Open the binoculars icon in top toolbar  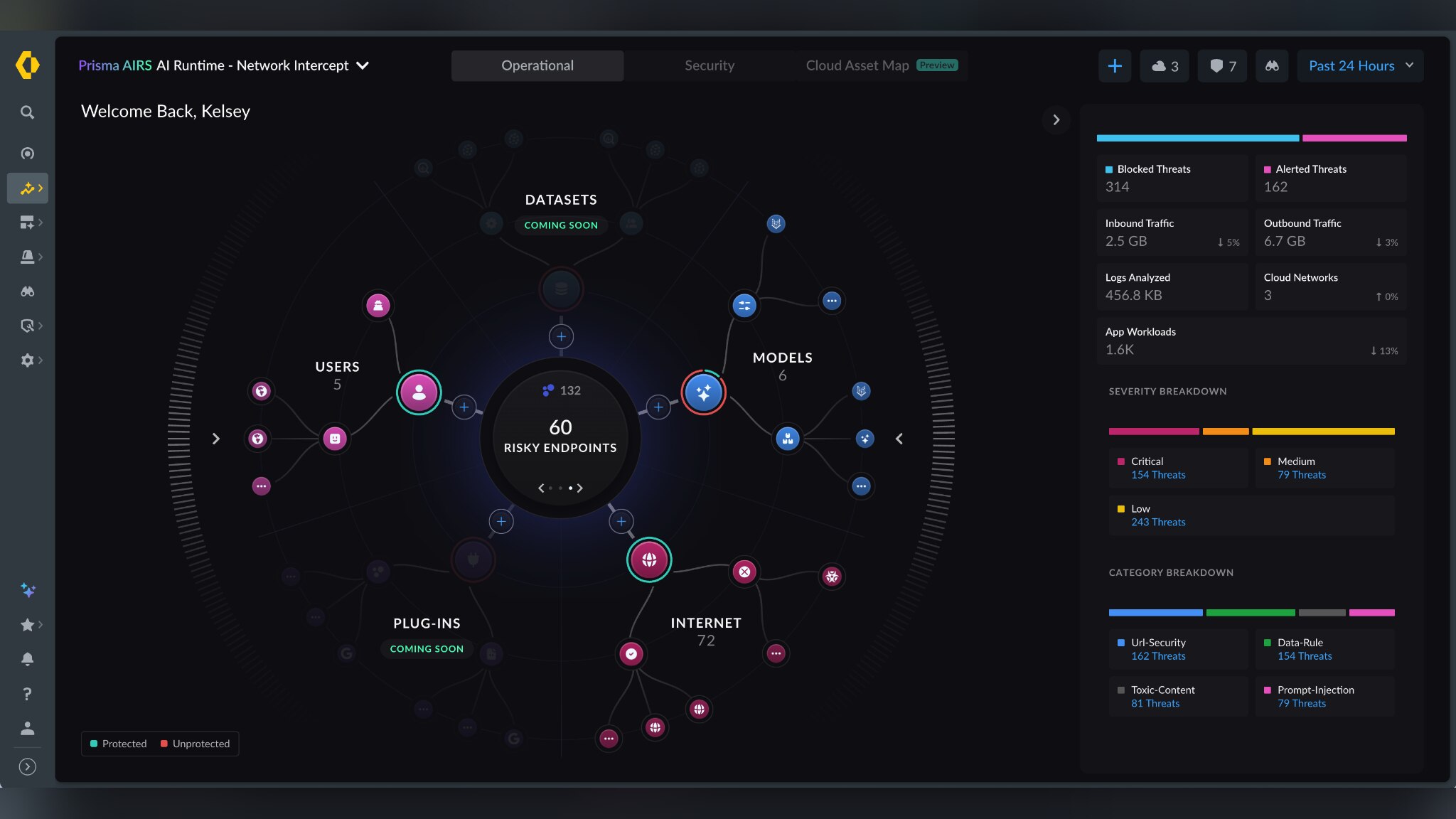pos(1272,66)
